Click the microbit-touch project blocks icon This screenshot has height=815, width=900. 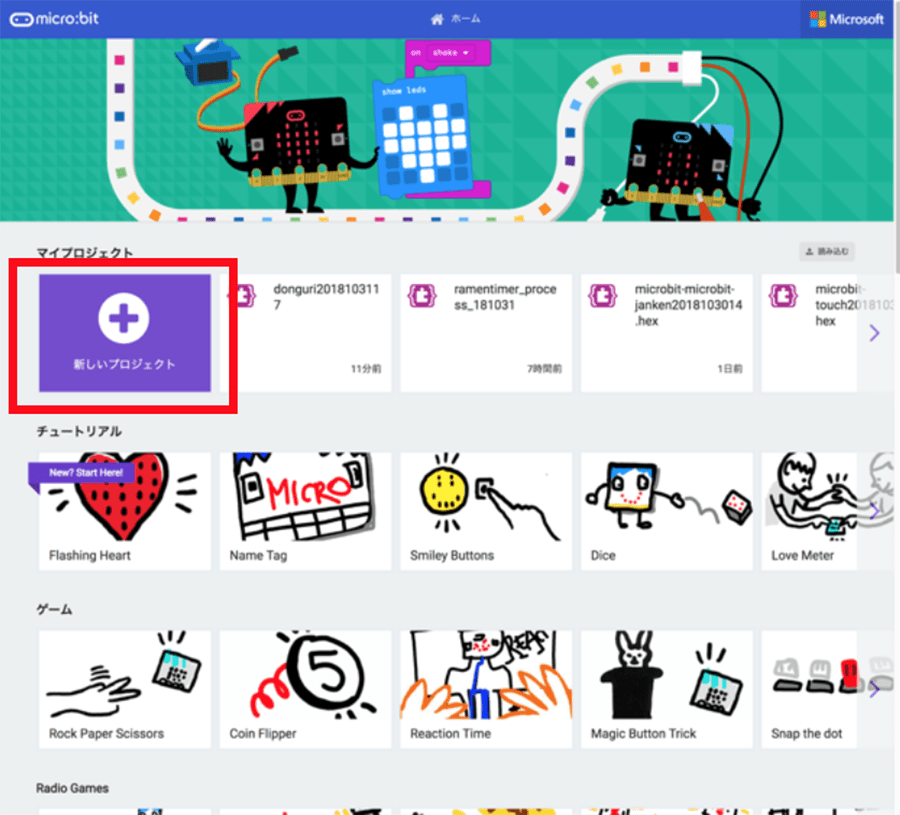(783, 296)
